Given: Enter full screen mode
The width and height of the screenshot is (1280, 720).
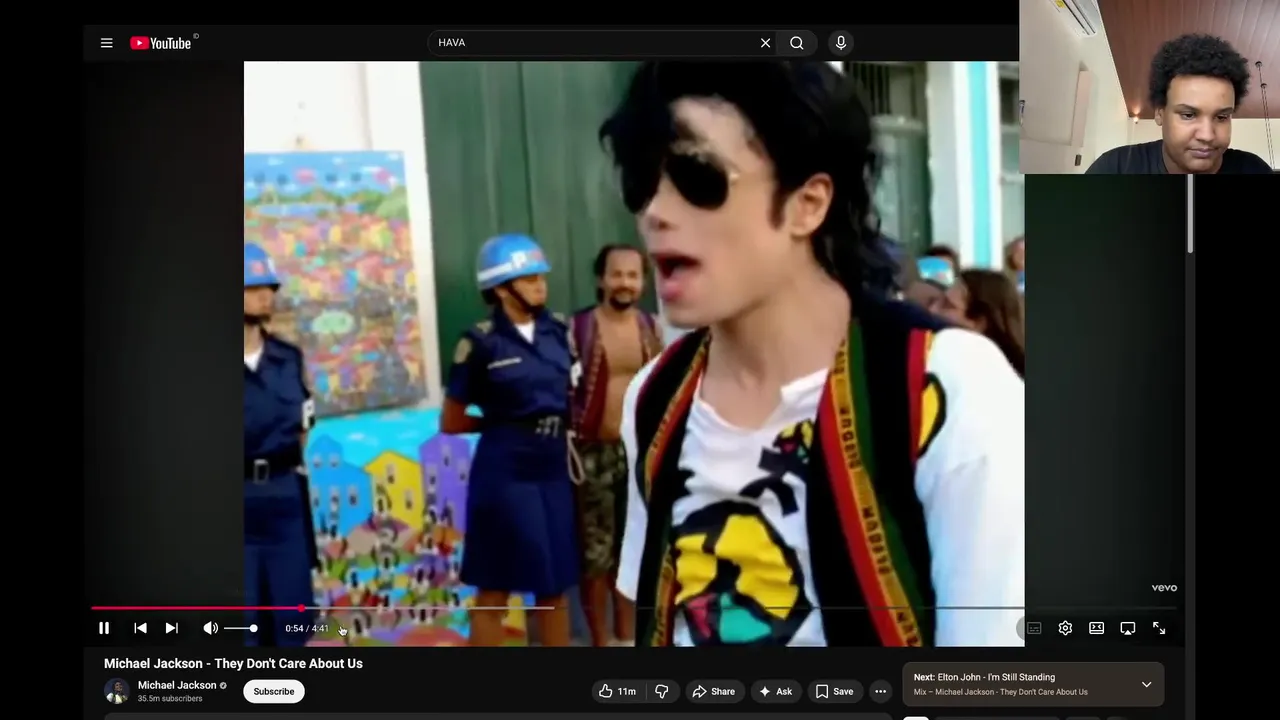Looking at the screenshot, I should point(1159,628).
